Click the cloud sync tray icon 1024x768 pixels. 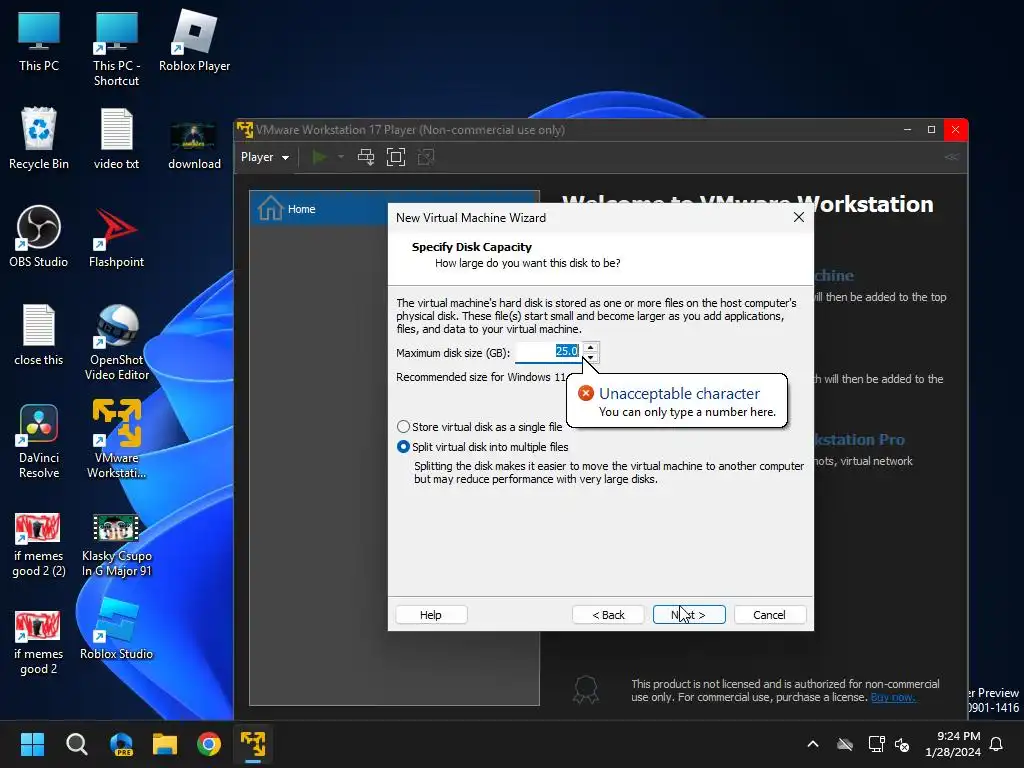point(845,744)
